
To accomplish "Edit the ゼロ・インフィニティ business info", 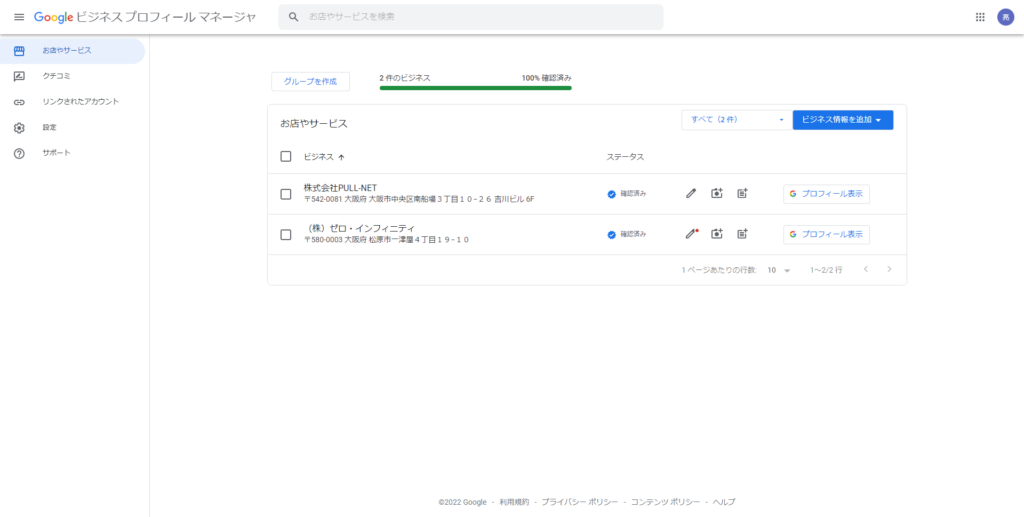I will (691, 234).
